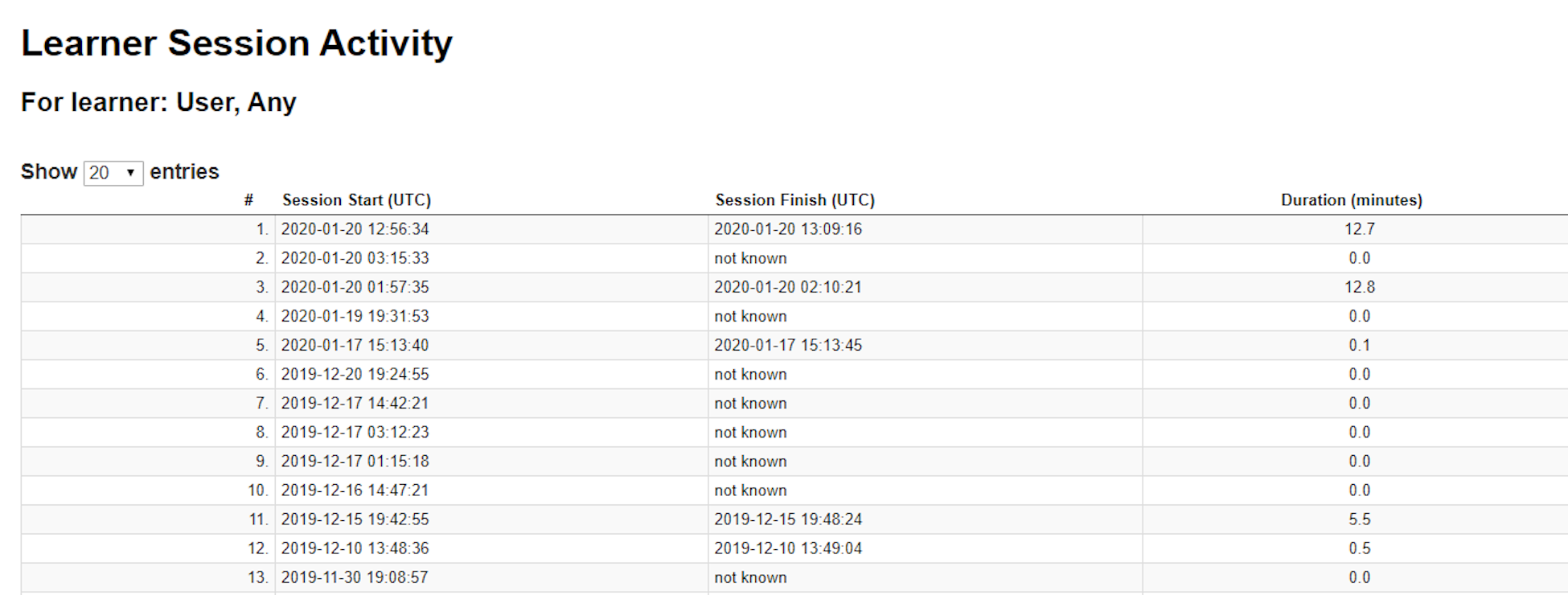Screen dimensions: 1568x595
Task: Sort by Duration (minutes) column header
Action: click(1351, 200)
